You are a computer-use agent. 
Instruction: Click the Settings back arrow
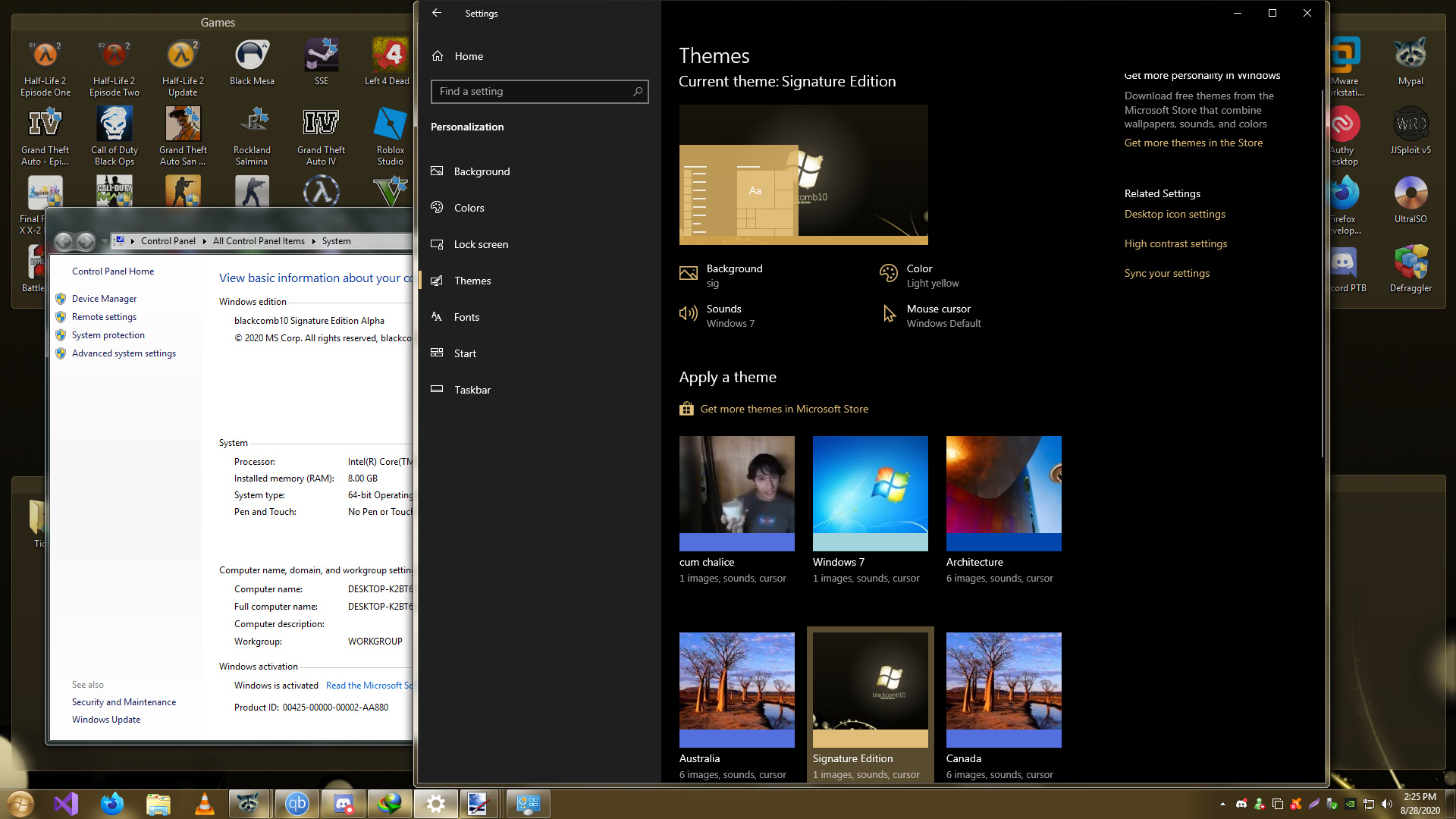coord(436,13)
